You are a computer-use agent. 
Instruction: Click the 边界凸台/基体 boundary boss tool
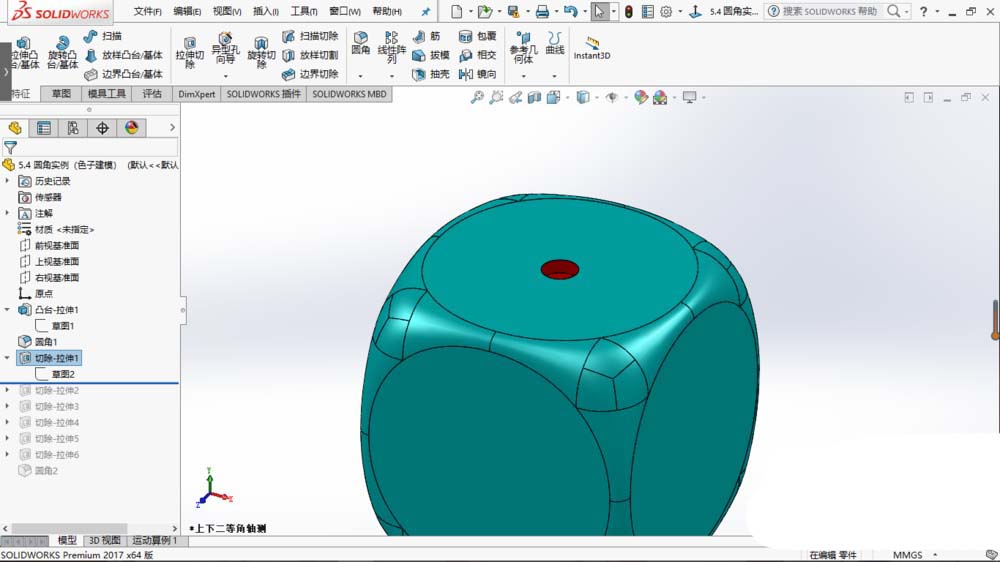point(124,75)
